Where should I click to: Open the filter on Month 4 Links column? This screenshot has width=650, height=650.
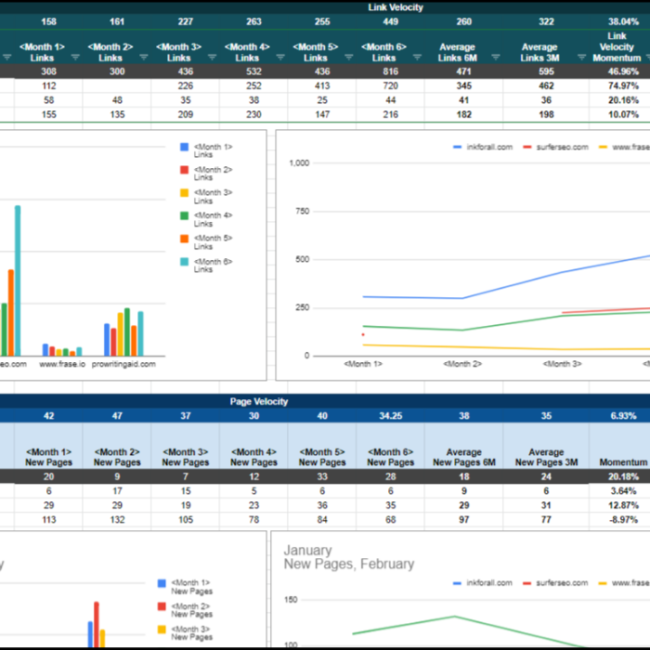pyautogui.click(x=280, y=57)
